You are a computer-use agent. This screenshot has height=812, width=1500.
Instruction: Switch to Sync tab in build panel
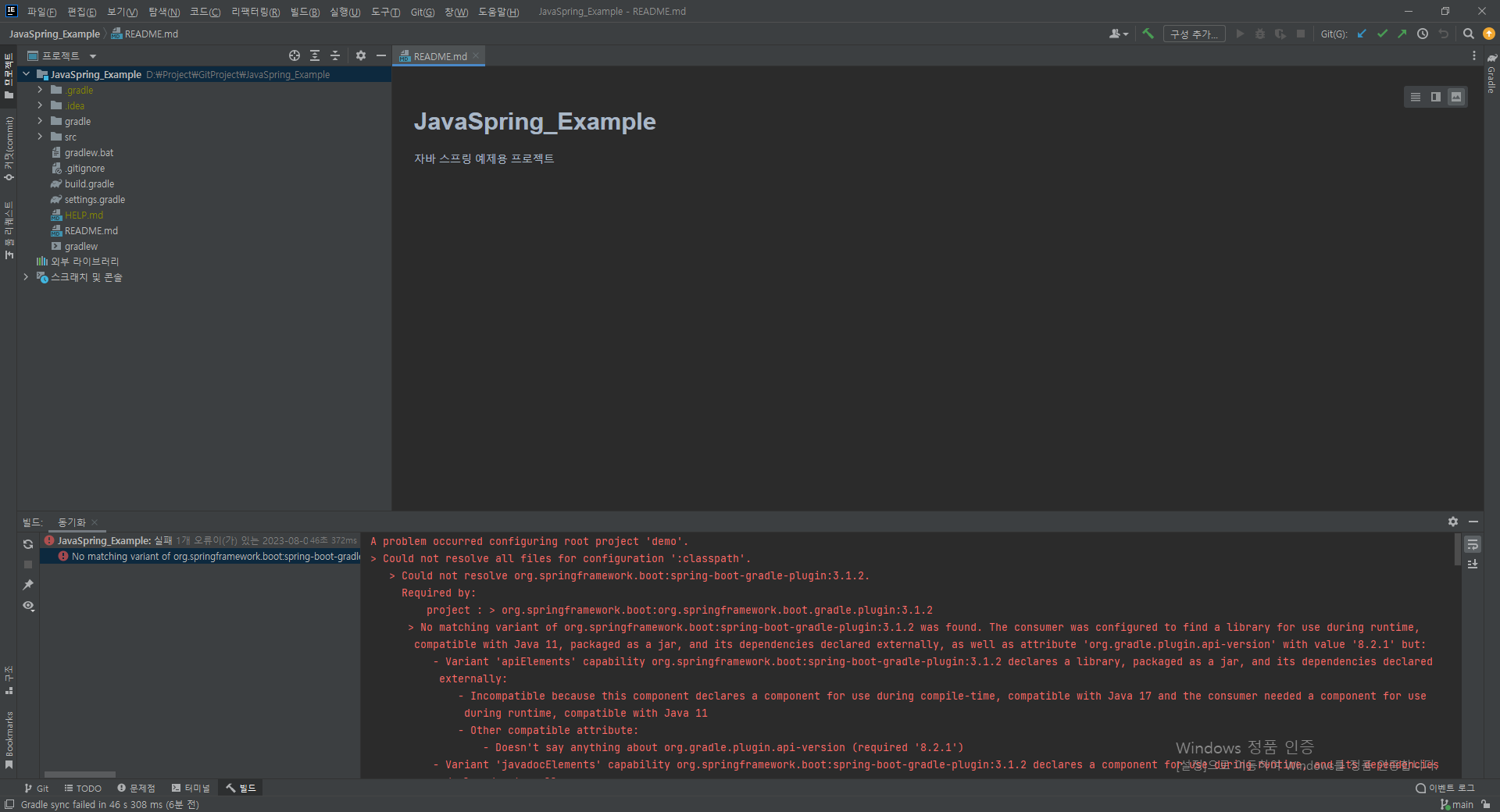pos(72,522)
